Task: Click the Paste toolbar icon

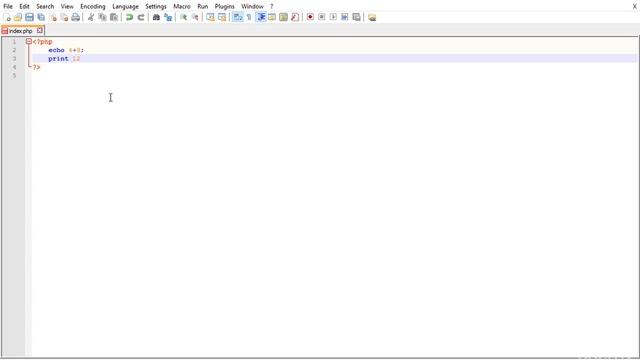Action: (x=114, y=17)
